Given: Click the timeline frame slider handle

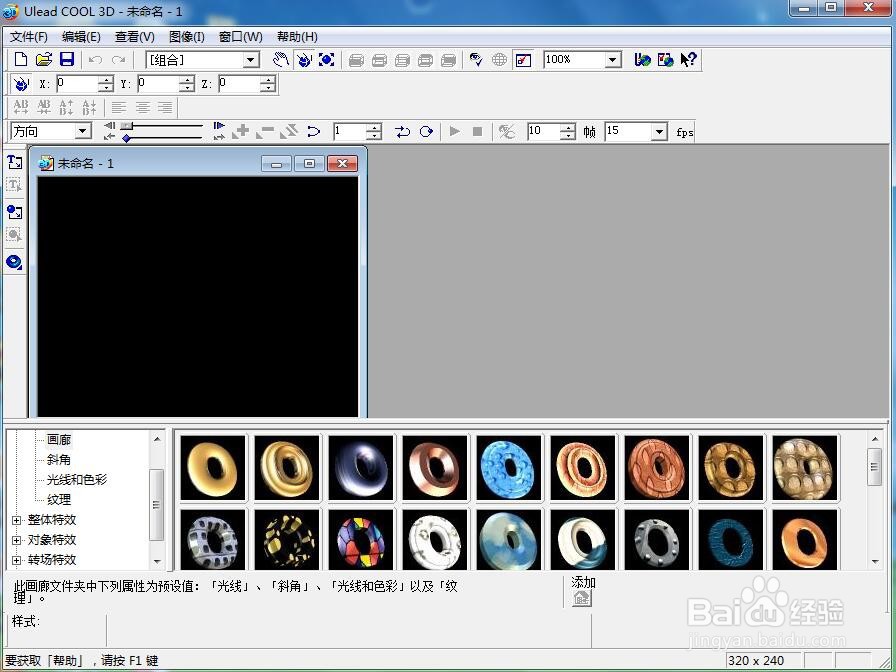Looking at the screenshot, I should [x=127, y=126].
